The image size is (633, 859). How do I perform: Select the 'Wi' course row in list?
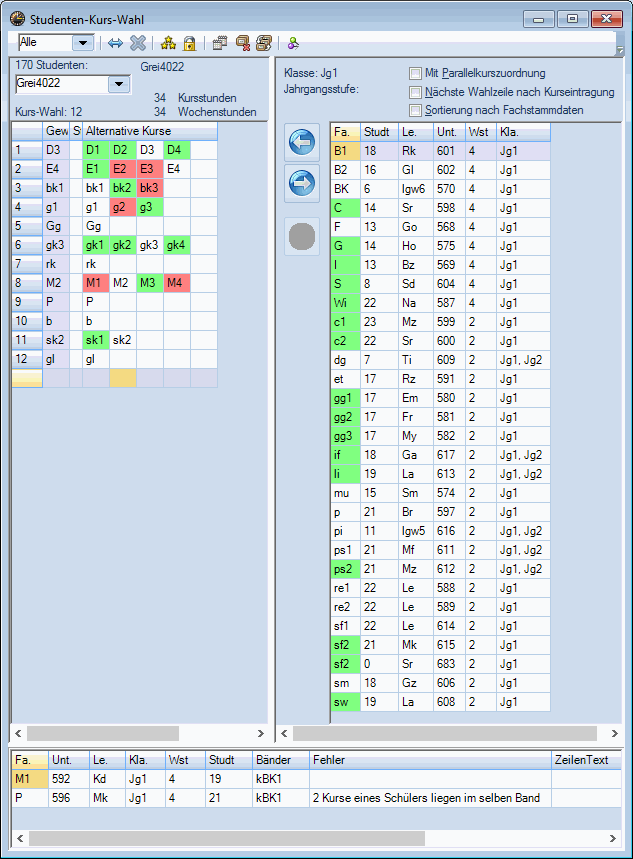[x=341, y=303]
